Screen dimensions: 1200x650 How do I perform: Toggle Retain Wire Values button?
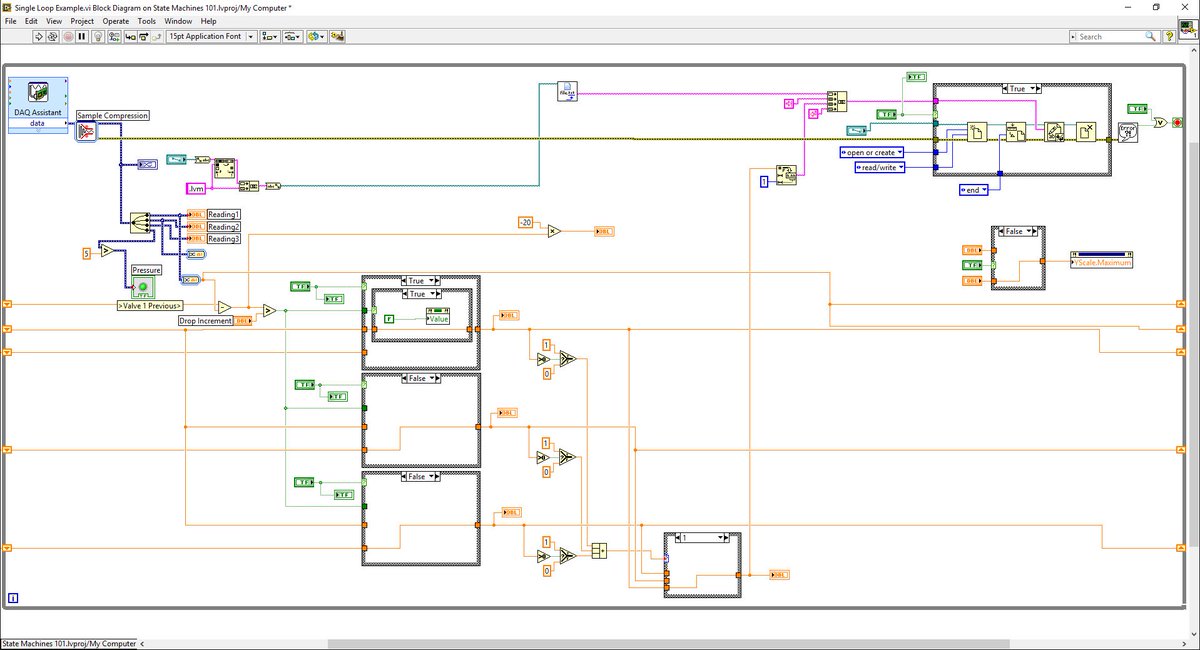[x=114, y=36]
